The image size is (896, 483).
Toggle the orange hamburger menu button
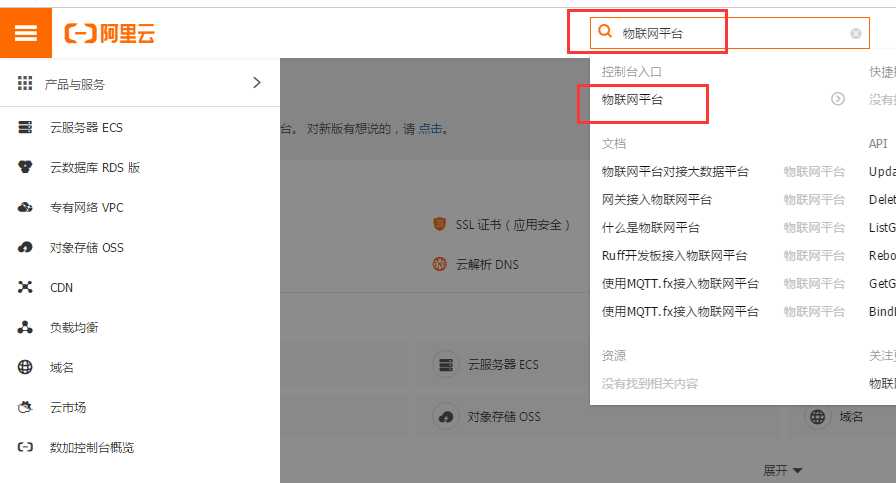pyautogui.click(x=26, y=33)
